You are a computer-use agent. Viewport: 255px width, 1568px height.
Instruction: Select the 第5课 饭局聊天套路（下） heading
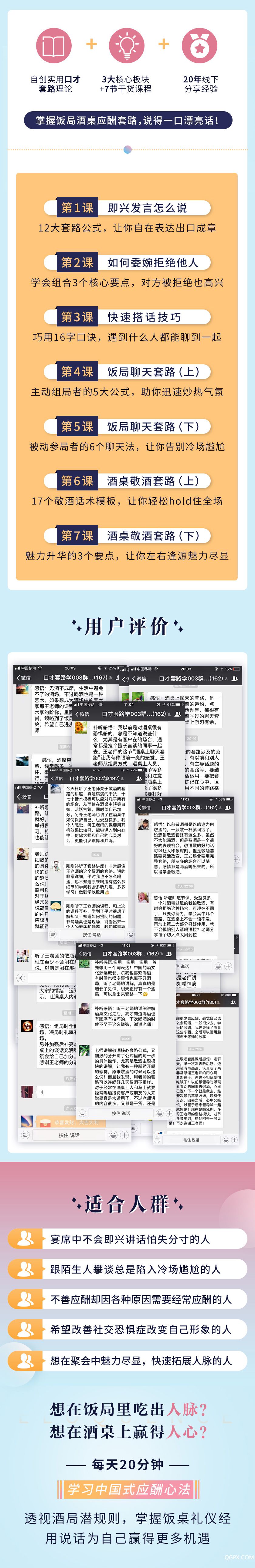click(x=127, y=426)
